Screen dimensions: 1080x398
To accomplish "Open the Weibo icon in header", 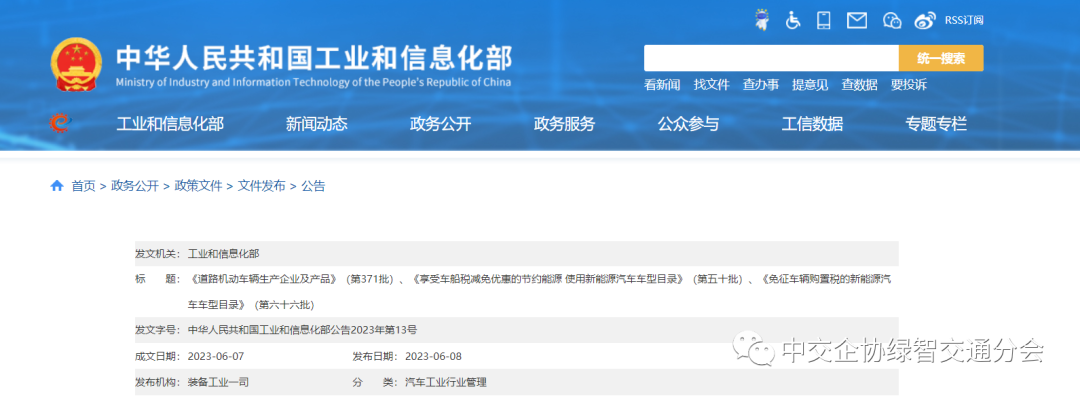I will pos(926,21).
